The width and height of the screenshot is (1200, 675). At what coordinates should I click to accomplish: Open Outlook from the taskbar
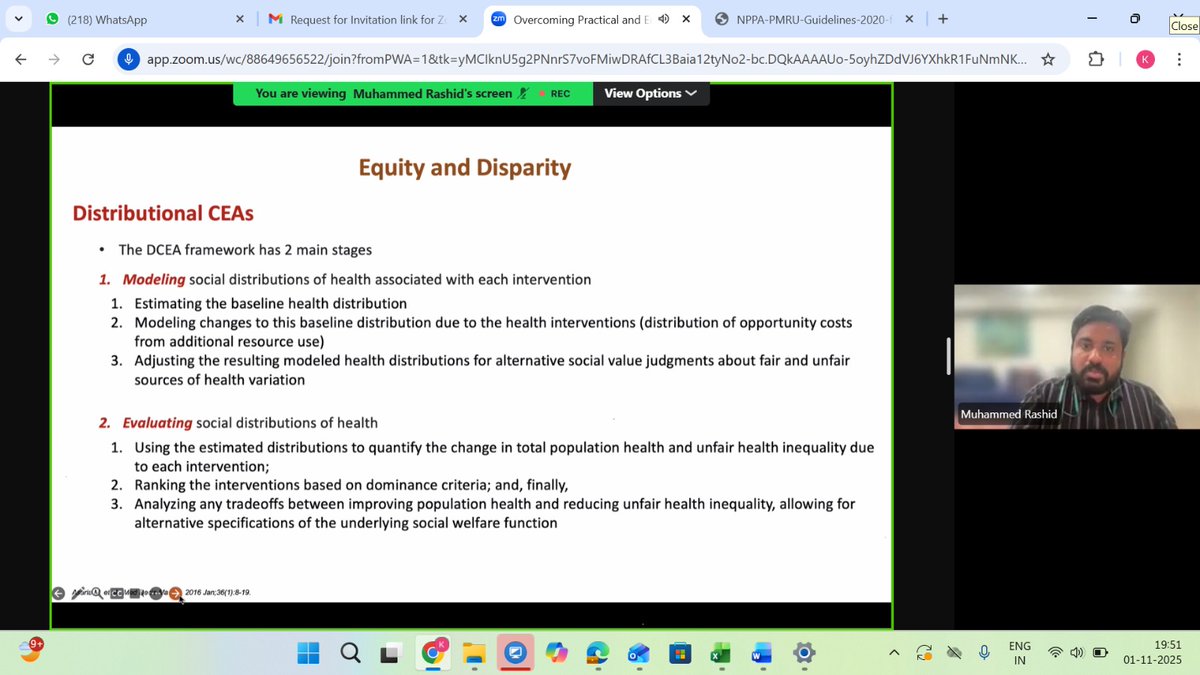point(638,653)
